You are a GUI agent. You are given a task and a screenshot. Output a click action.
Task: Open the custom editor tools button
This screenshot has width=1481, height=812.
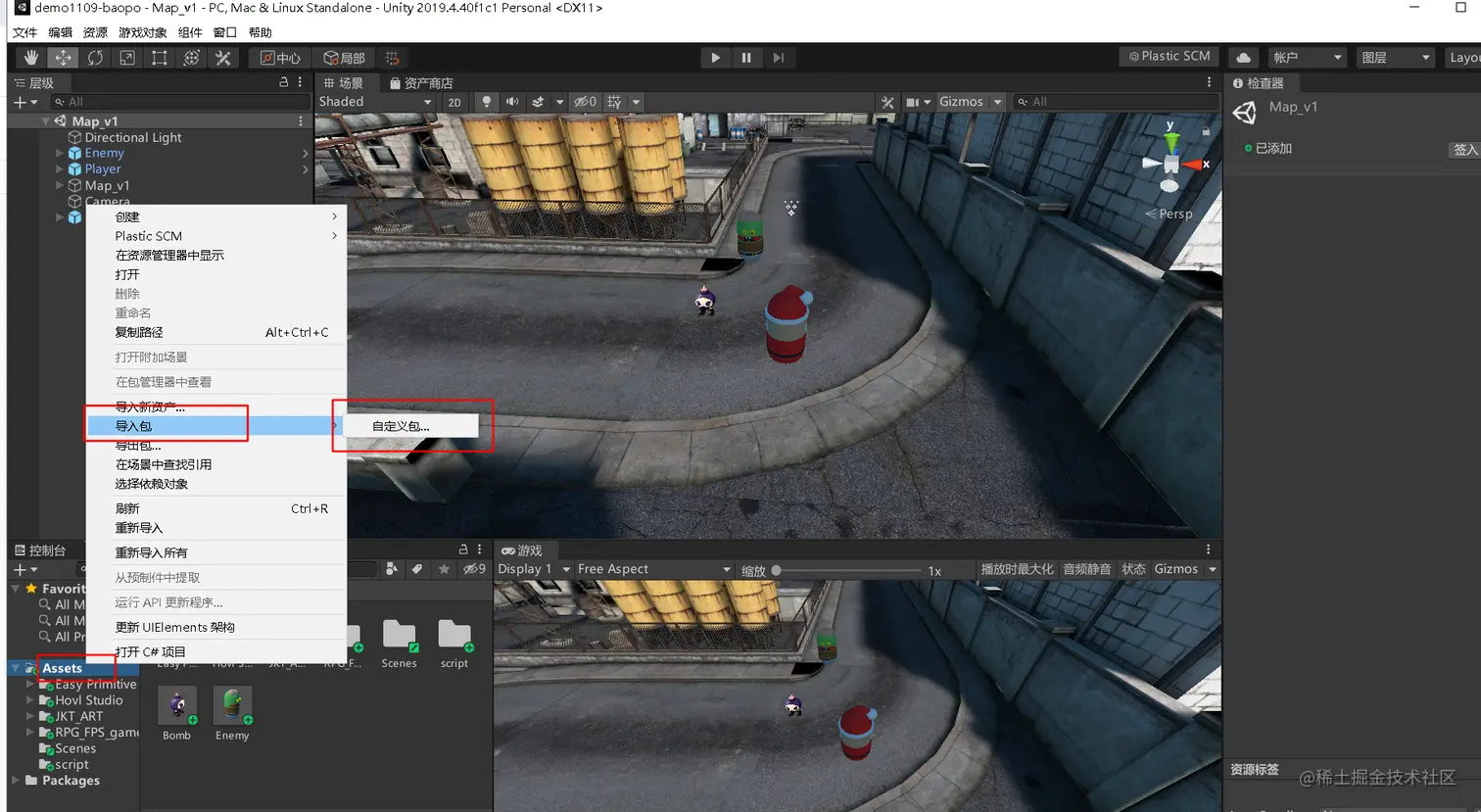click(x=223, y=58)
